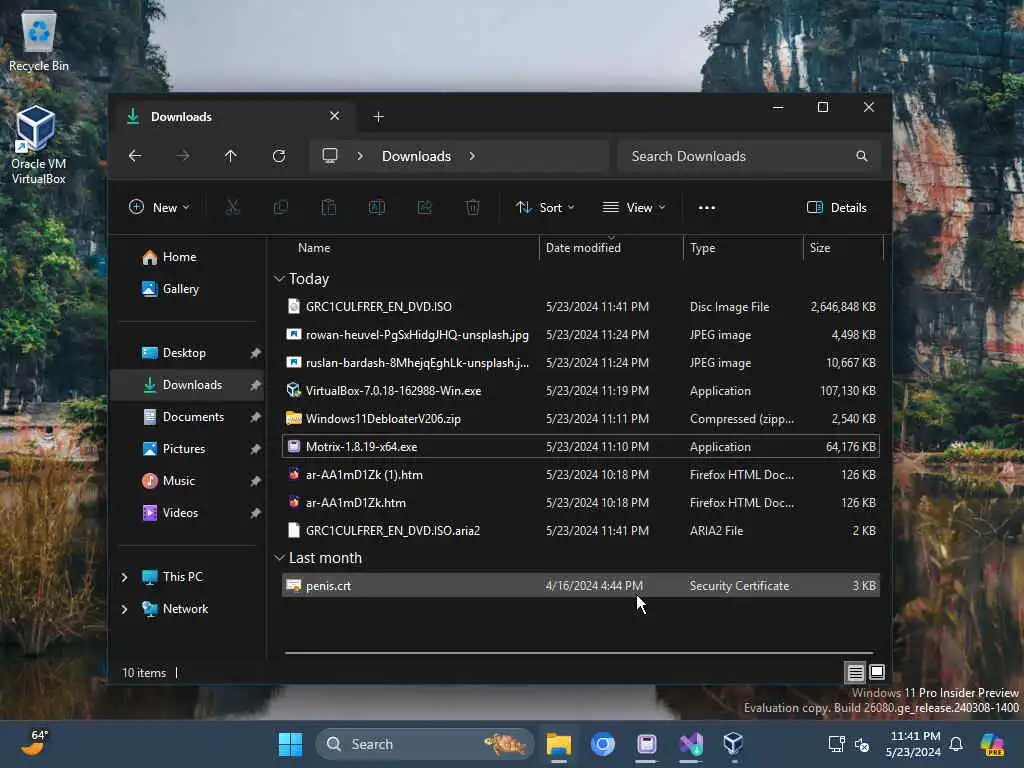Expand the Network tree node
This screenshot has height=768, width=1024.
124,609
